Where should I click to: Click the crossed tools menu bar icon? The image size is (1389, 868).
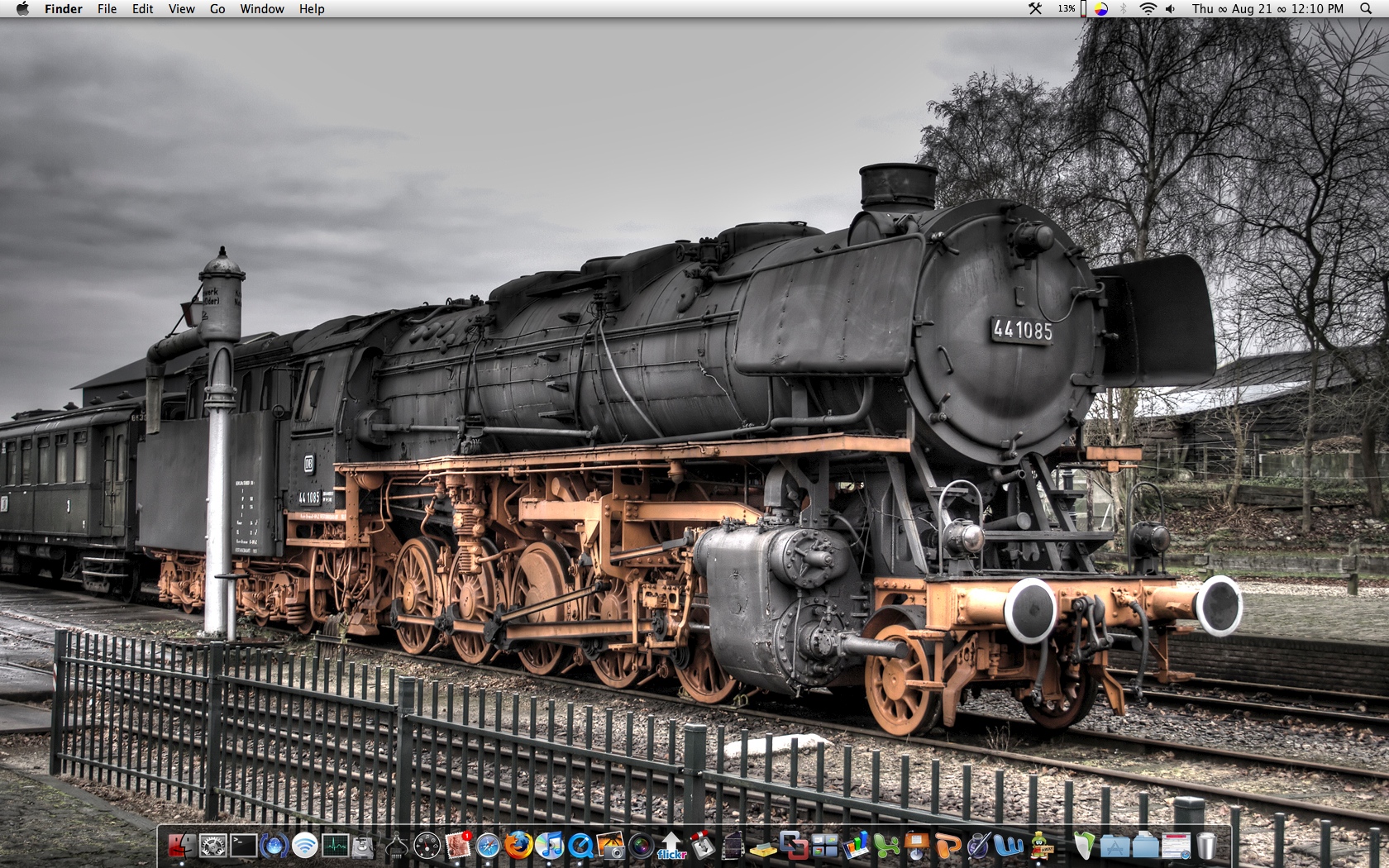(x=1035, y=9)
